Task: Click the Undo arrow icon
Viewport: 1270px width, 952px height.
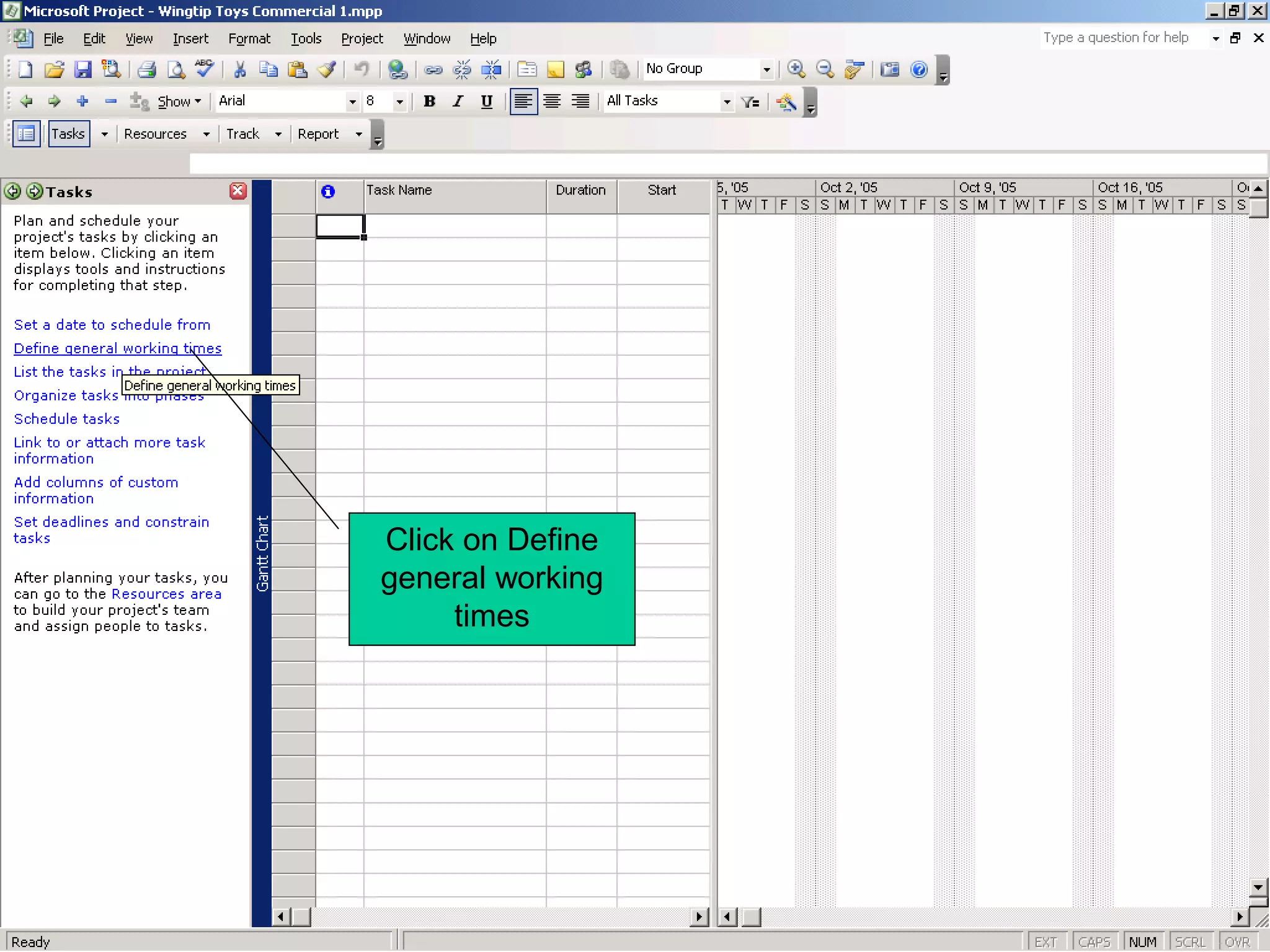Action: 362,69
